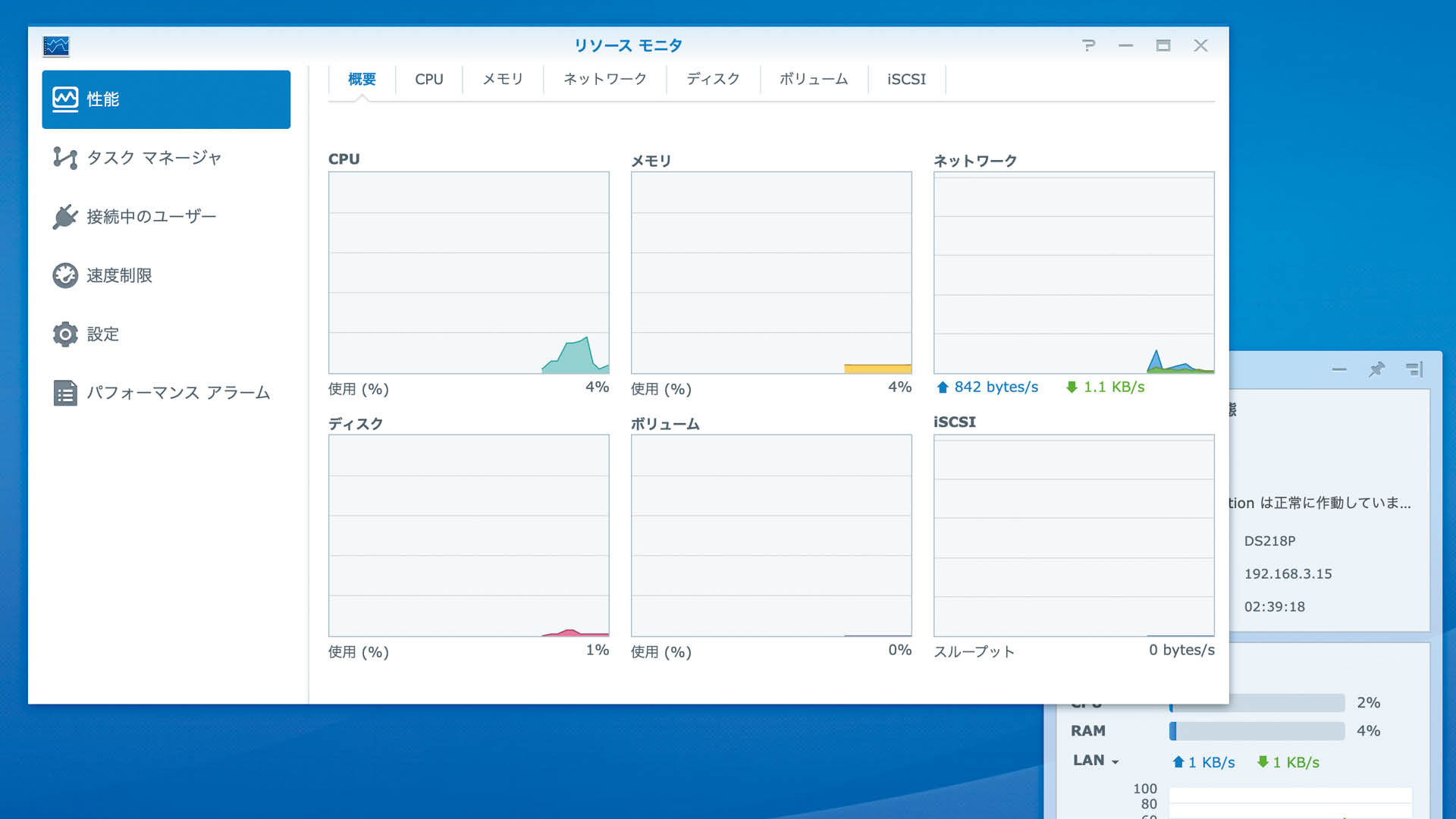
Task: Switch to the ボリューム tab
Action: [814, 79]
